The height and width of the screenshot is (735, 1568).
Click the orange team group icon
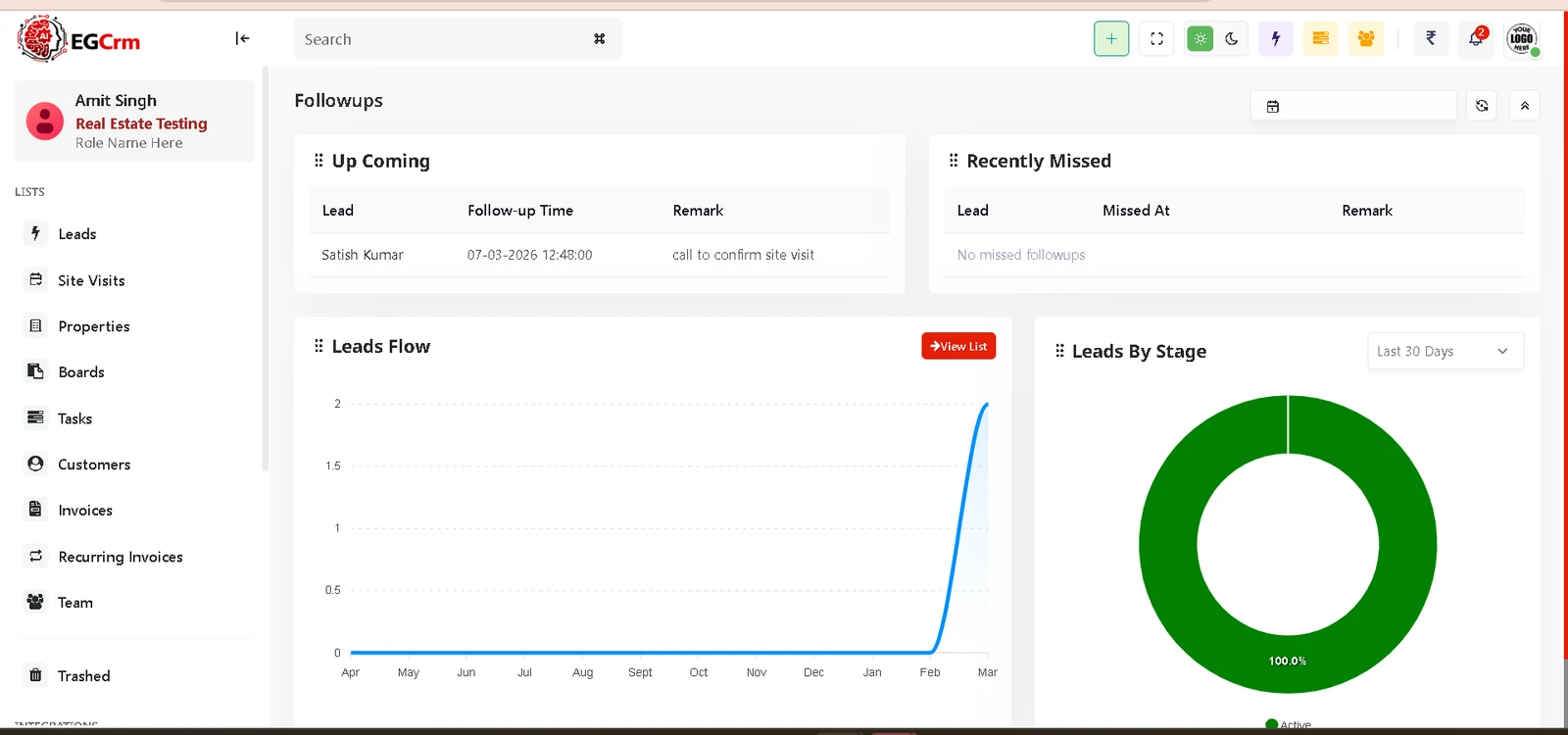point(1365,39)
